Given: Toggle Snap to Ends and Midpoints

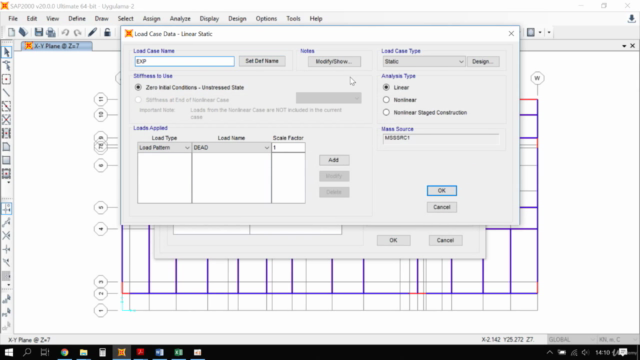Looking at the screenshot, I should tap(7, 222).
